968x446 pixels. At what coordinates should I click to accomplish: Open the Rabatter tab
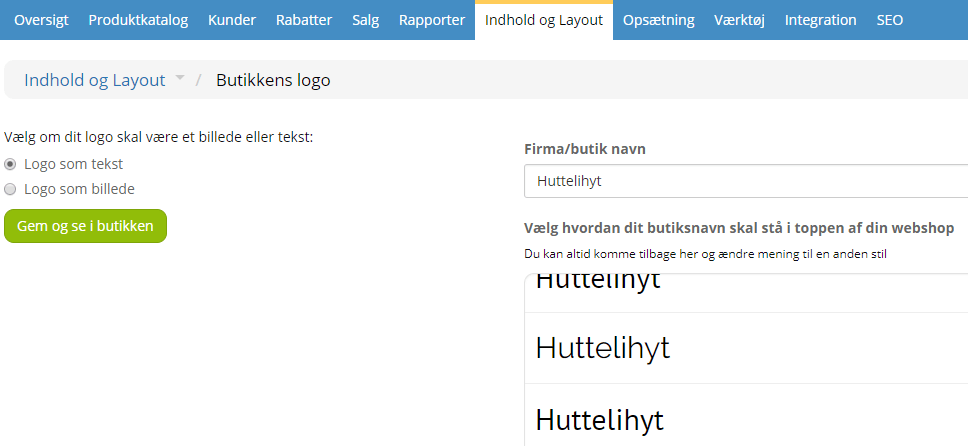click(x=304, y=20)
